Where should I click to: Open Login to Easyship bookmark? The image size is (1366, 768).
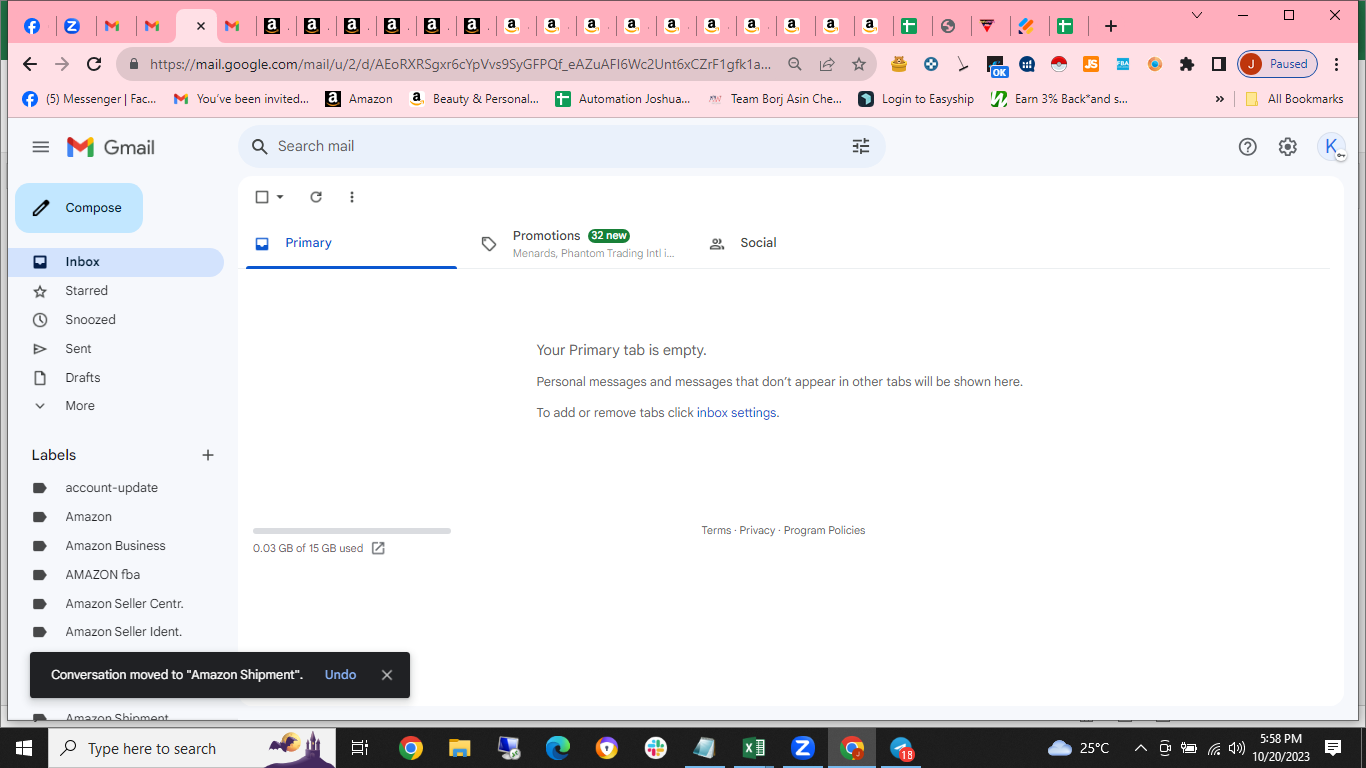coord(916,99)
